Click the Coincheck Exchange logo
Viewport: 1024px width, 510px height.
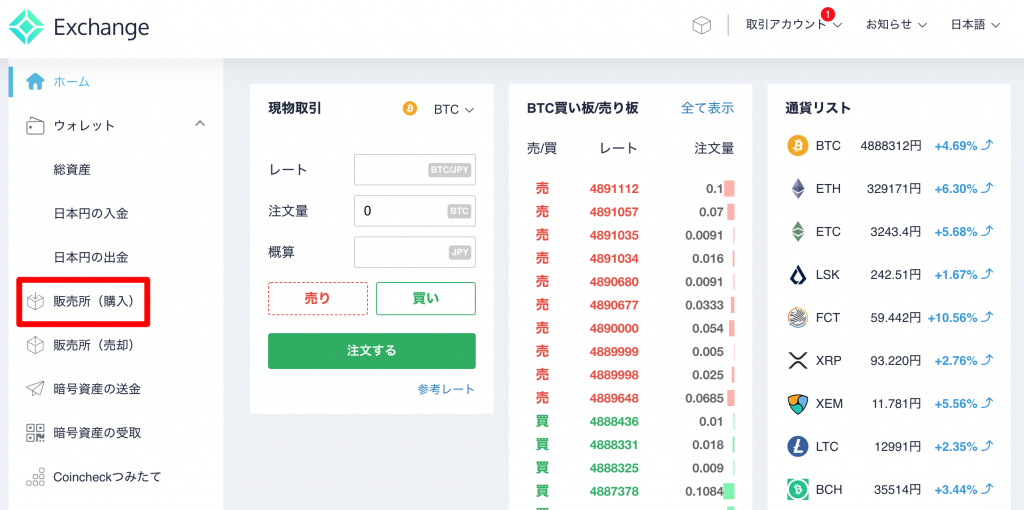(79, 27)
